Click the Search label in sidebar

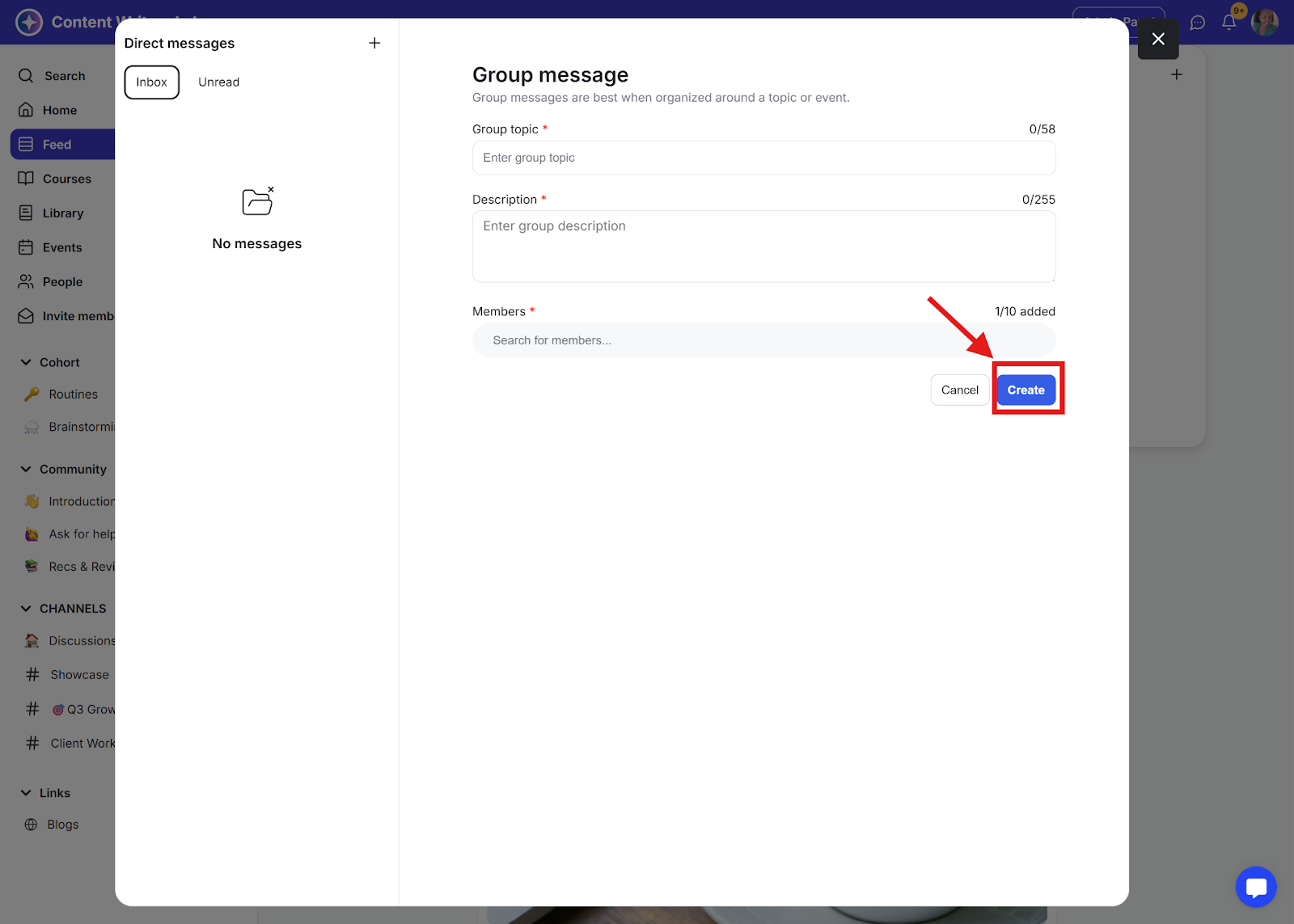[x=65, y=76]
